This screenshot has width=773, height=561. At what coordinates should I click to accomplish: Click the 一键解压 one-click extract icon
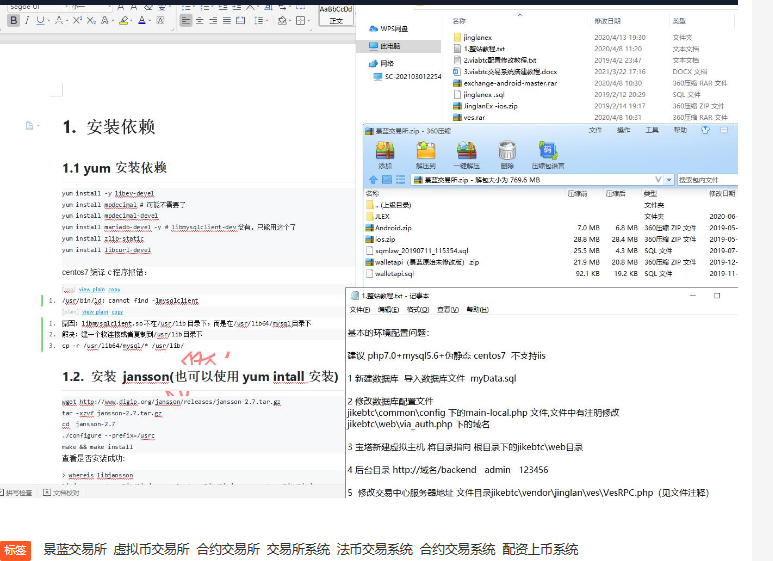(x=466, y=155)
